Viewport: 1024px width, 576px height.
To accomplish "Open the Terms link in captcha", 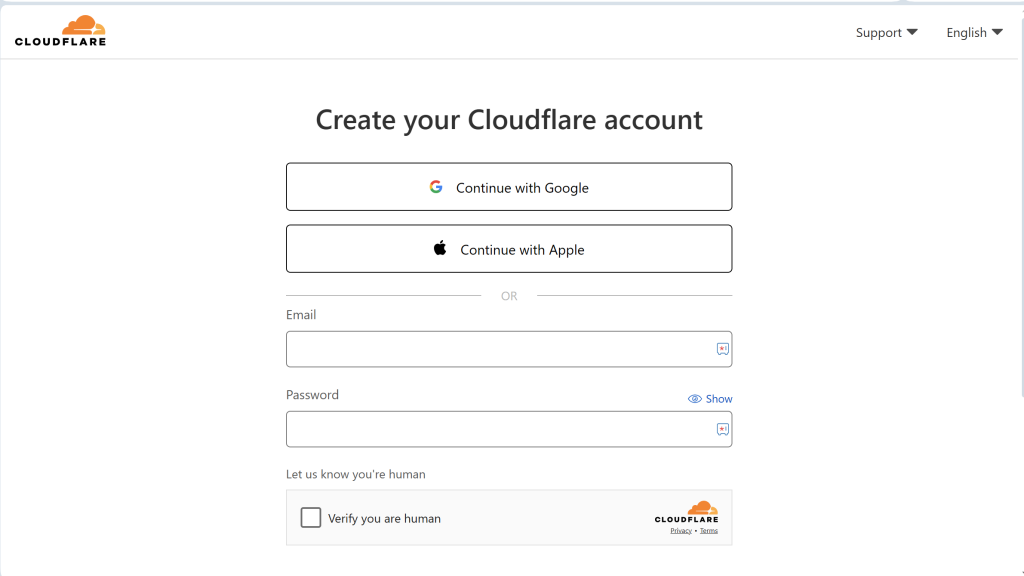I will [x=709, y=531].
